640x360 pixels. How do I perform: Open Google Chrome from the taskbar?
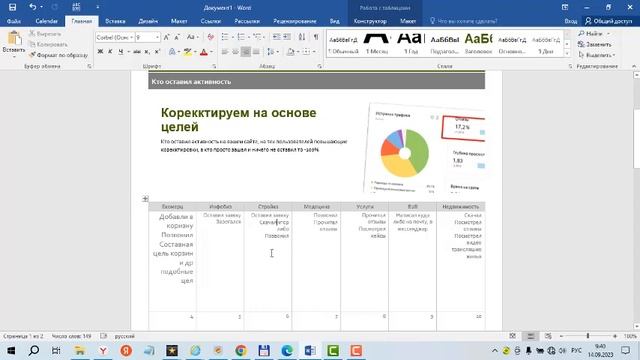click(x=241, y=351)
